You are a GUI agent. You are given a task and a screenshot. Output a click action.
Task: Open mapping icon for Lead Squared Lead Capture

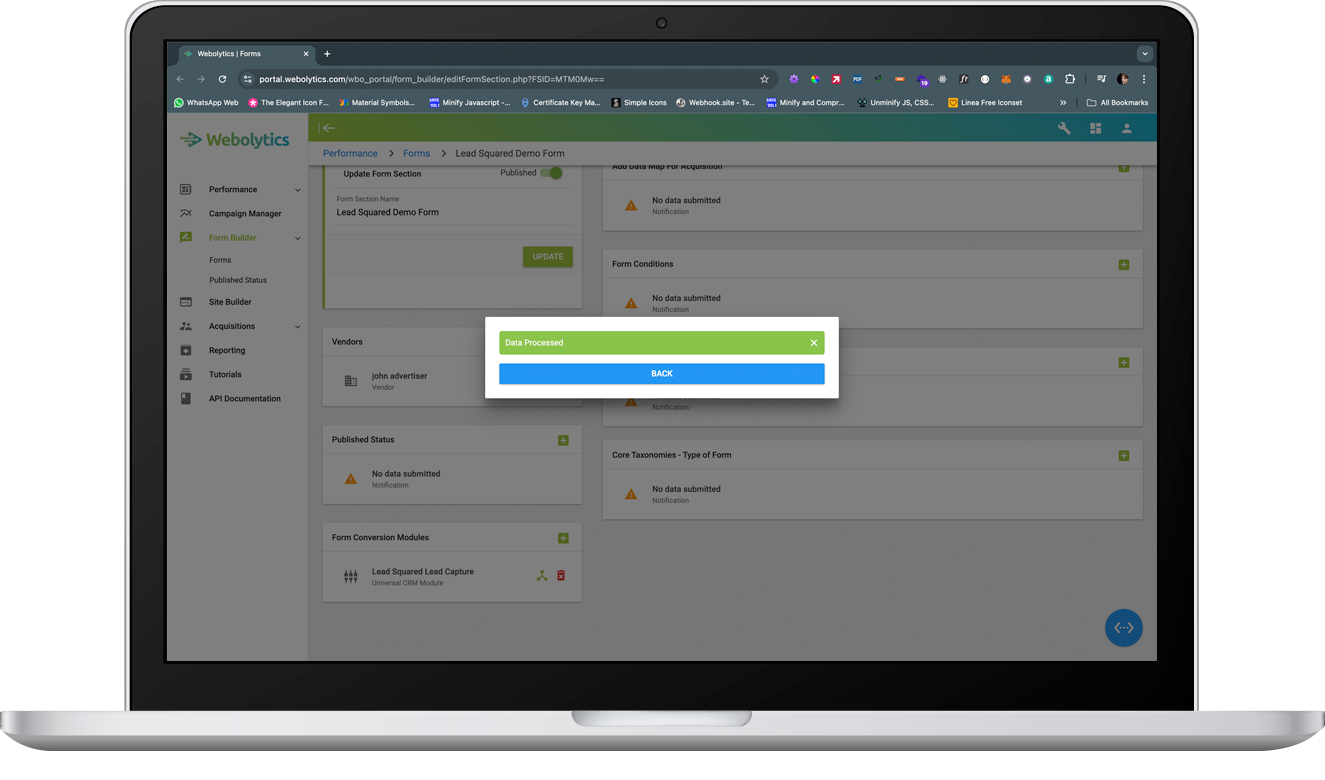pos(542,575)
